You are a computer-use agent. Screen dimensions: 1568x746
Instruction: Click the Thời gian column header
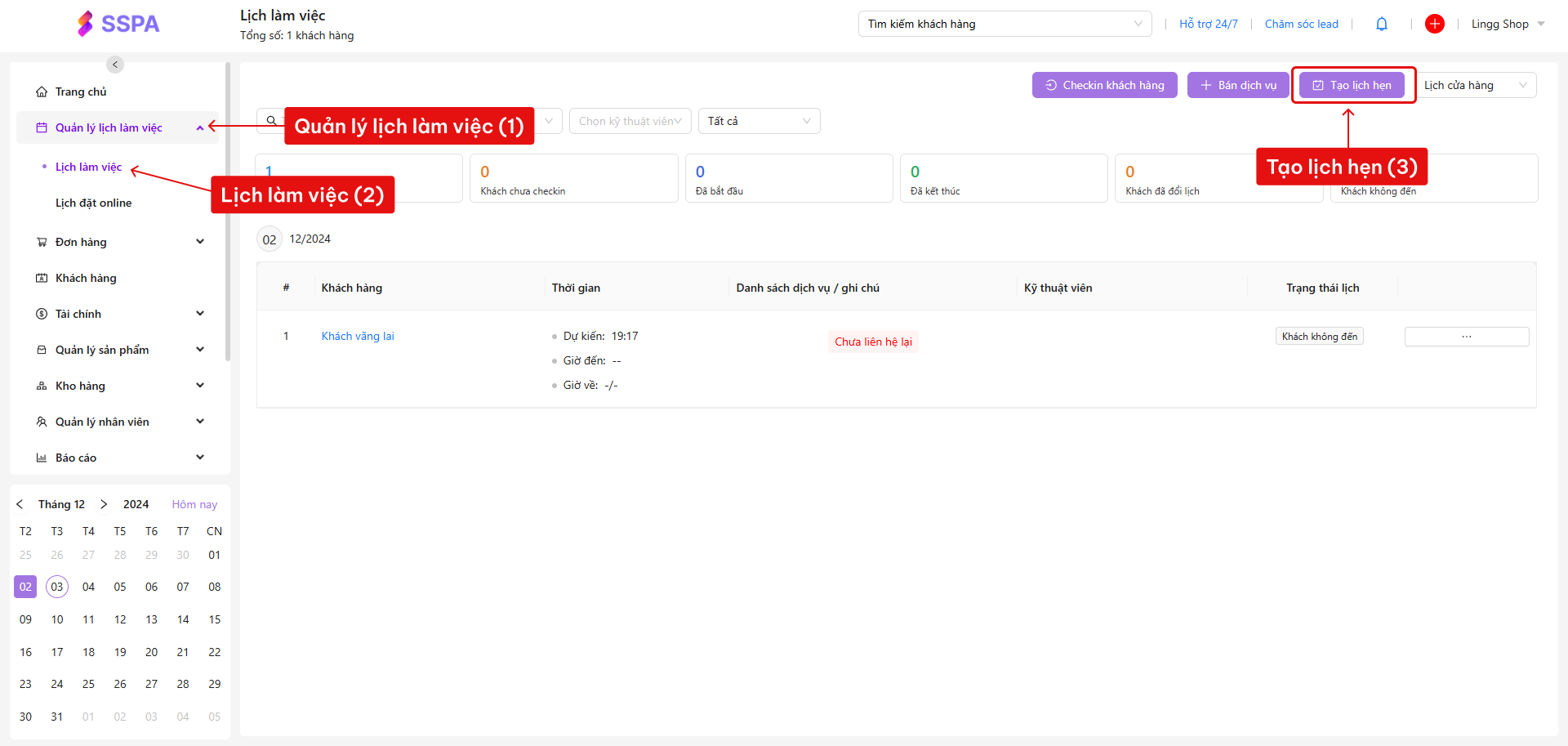pos(576,288)
